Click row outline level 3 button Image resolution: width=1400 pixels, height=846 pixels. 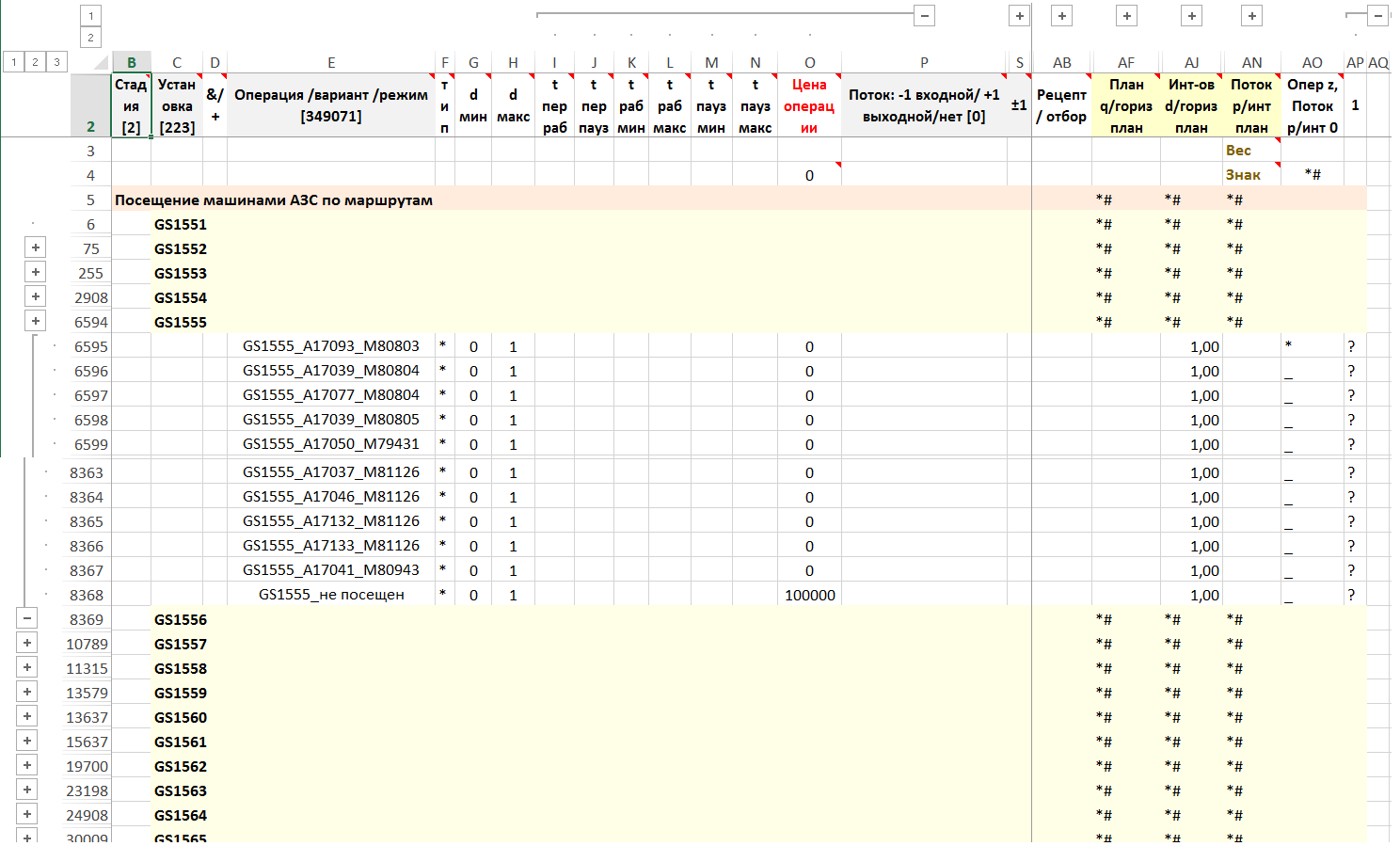click(56, 62)
